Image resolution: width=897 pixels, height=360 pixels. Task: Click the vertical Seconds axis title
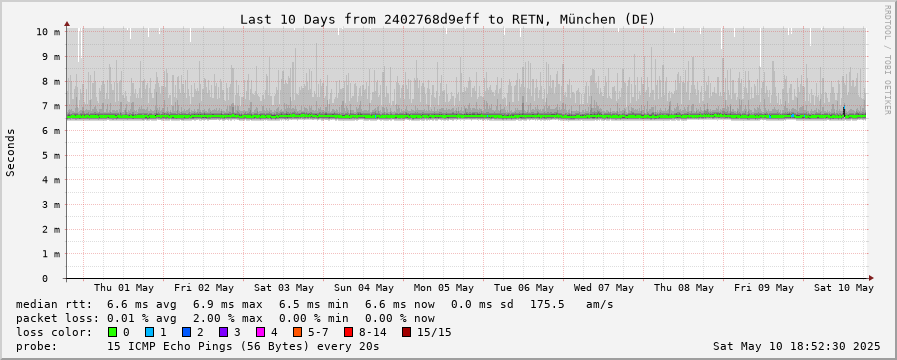point(10,152)
